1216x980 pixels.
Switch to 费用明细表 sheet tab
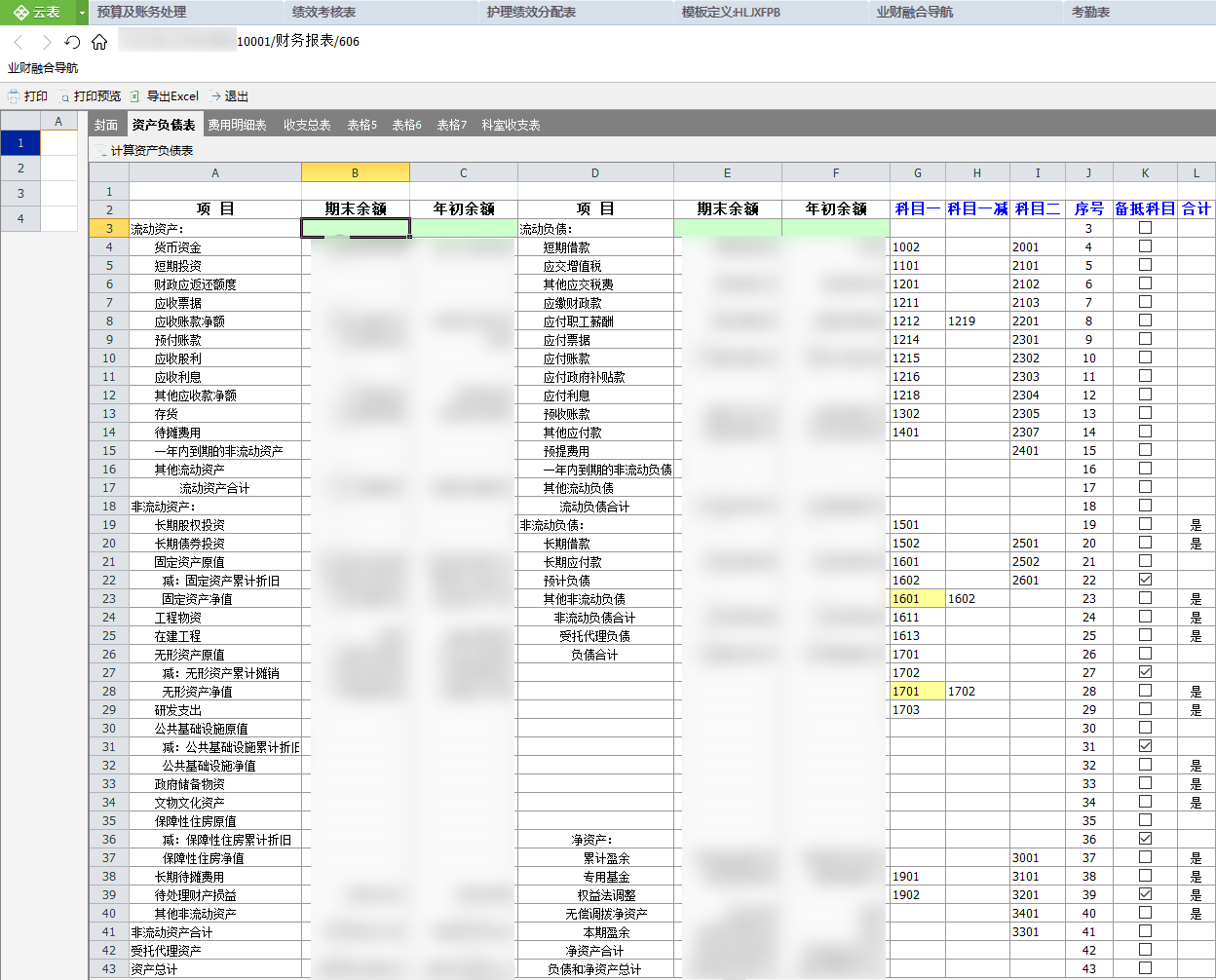coord(237,125)
